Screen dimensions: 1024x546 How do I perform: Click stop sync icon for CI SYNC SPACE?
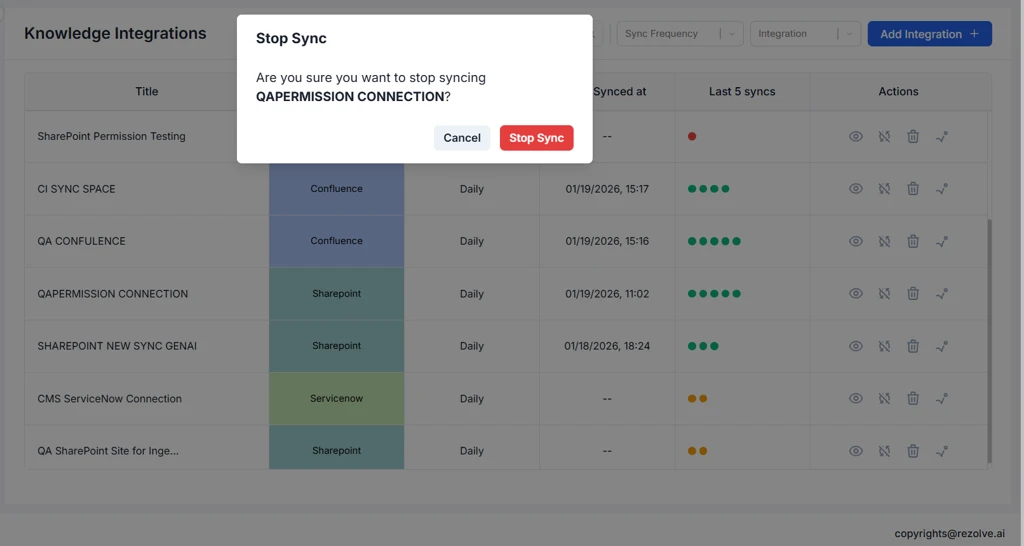(x=884, y=189)
